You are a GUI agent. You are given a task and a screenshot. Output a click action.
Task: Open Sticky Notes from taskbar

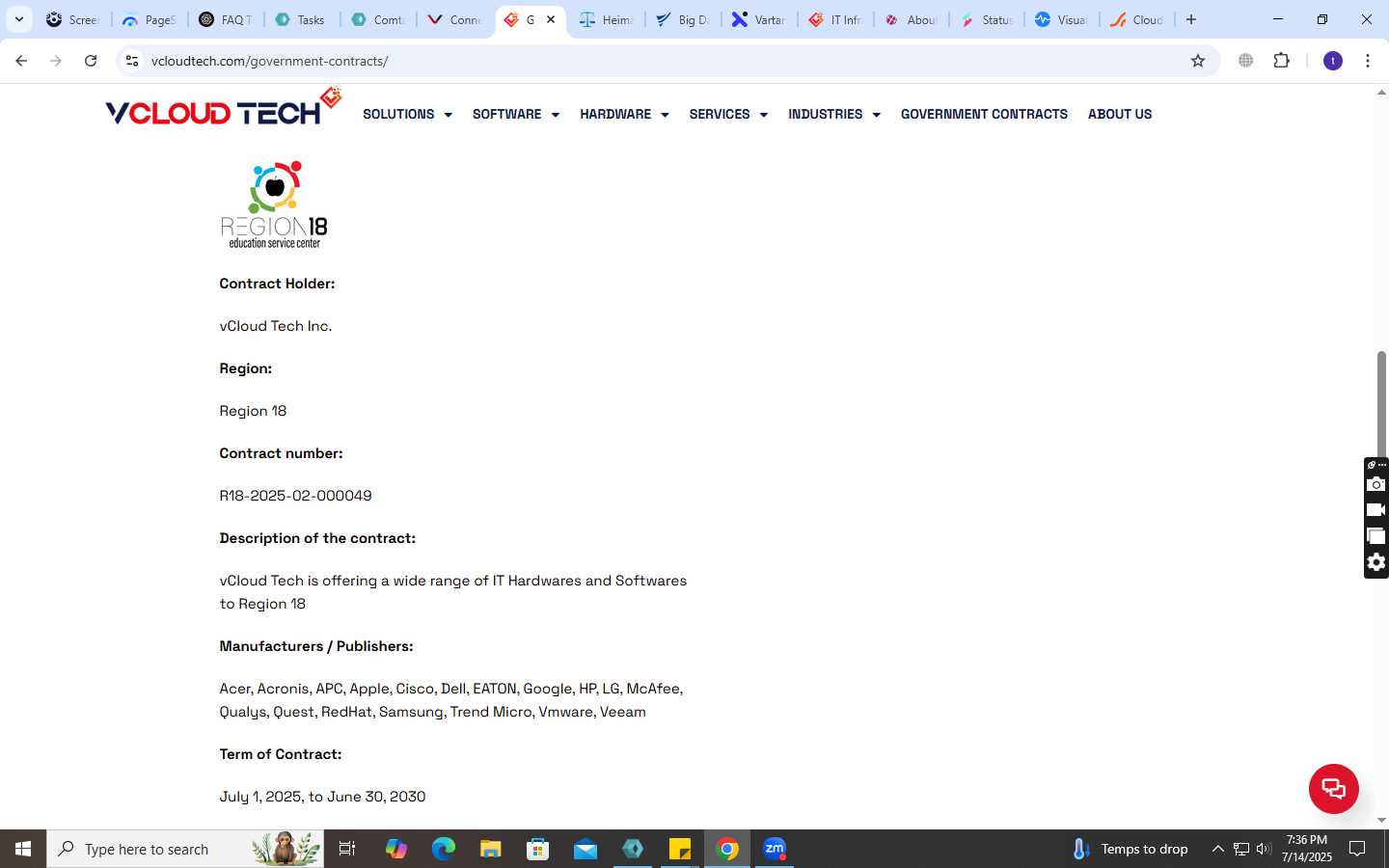coord(680,849)
